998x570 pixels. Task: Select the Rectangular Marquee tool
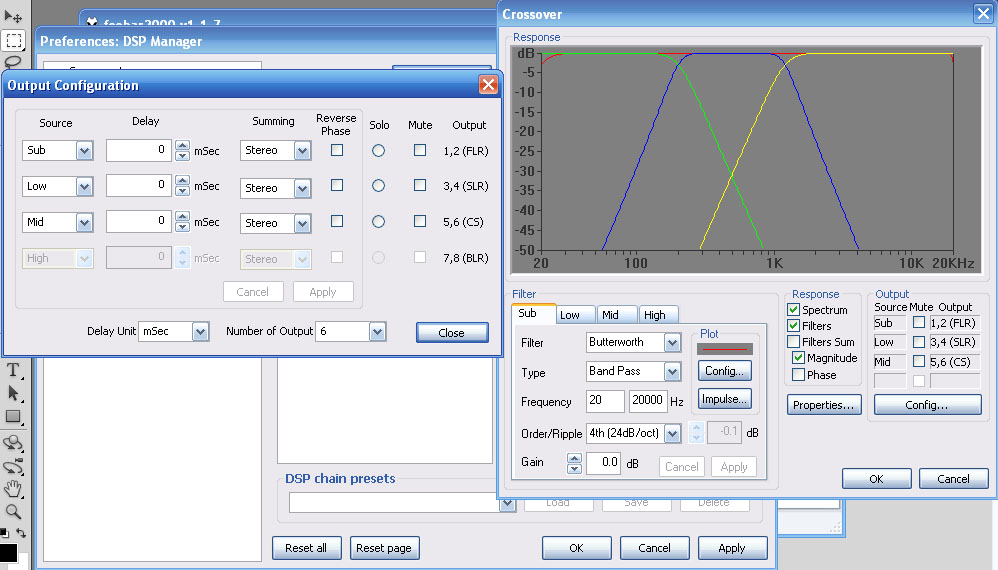tap(13, 40)
